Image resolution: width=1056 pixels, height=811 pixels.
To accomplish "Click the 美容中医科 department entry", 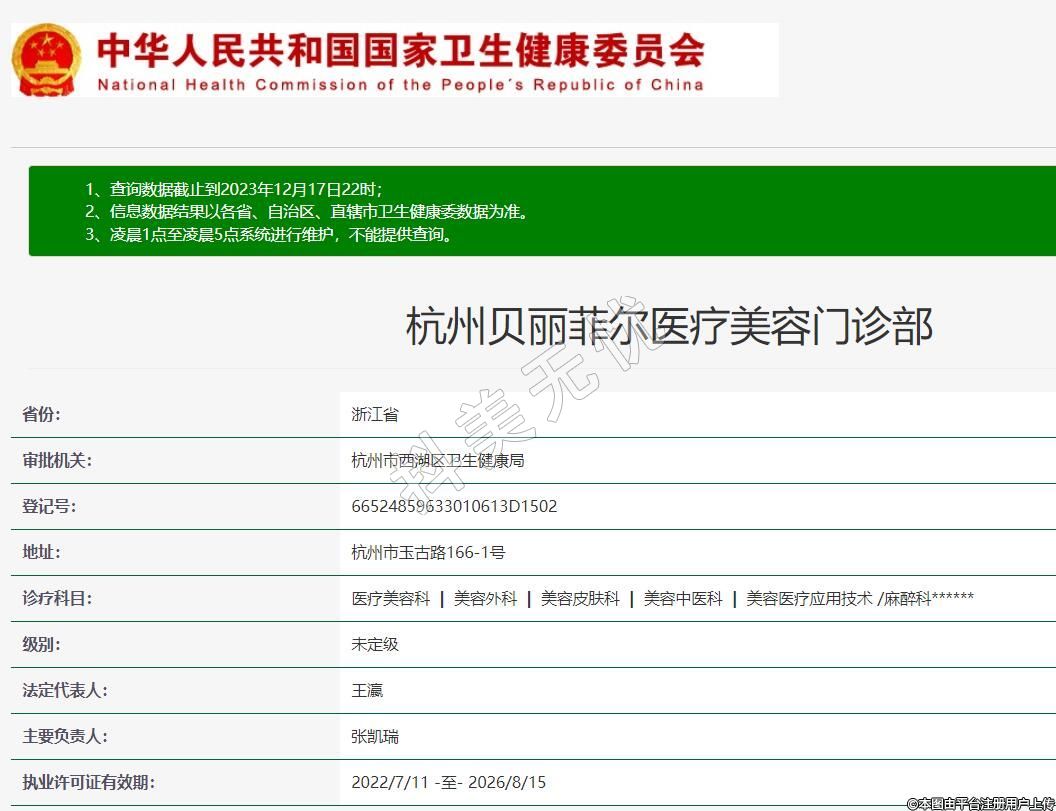I will [x=683, y=598].
